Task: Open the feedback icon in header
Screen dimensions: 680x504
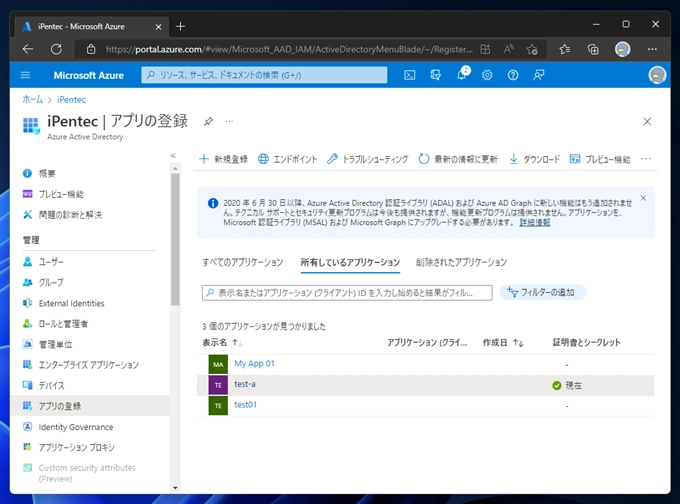Action: (539, 75)
